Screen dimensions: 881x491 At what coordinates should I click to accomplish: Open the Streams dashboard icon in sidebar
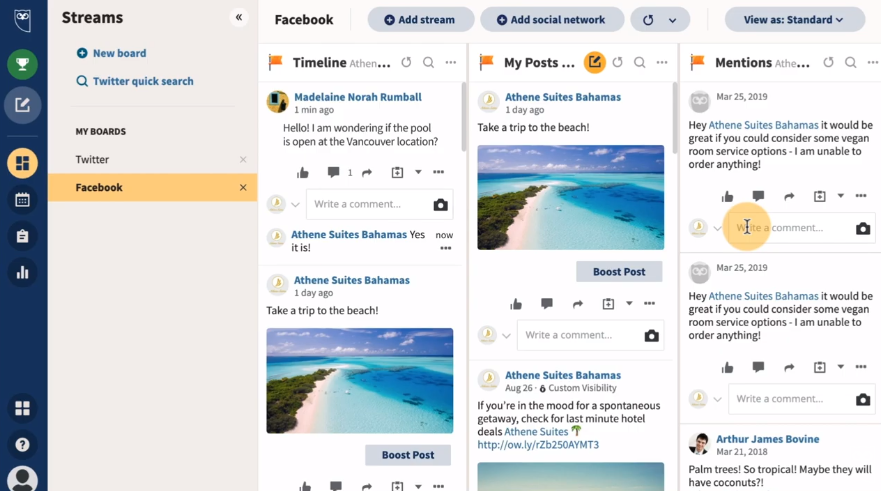click(22, 163)
